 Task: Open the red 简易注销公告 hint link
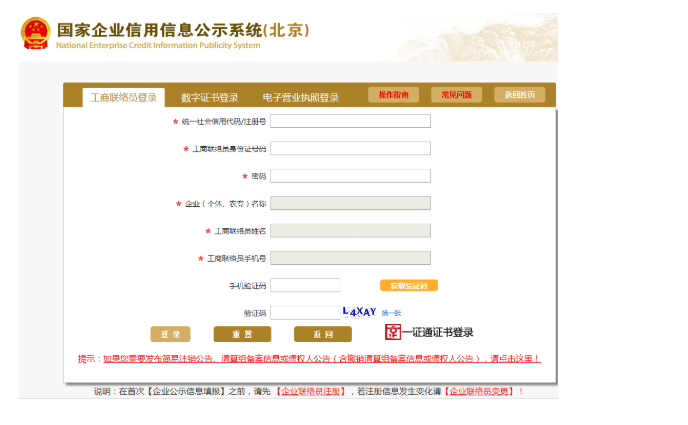[322, 359]
